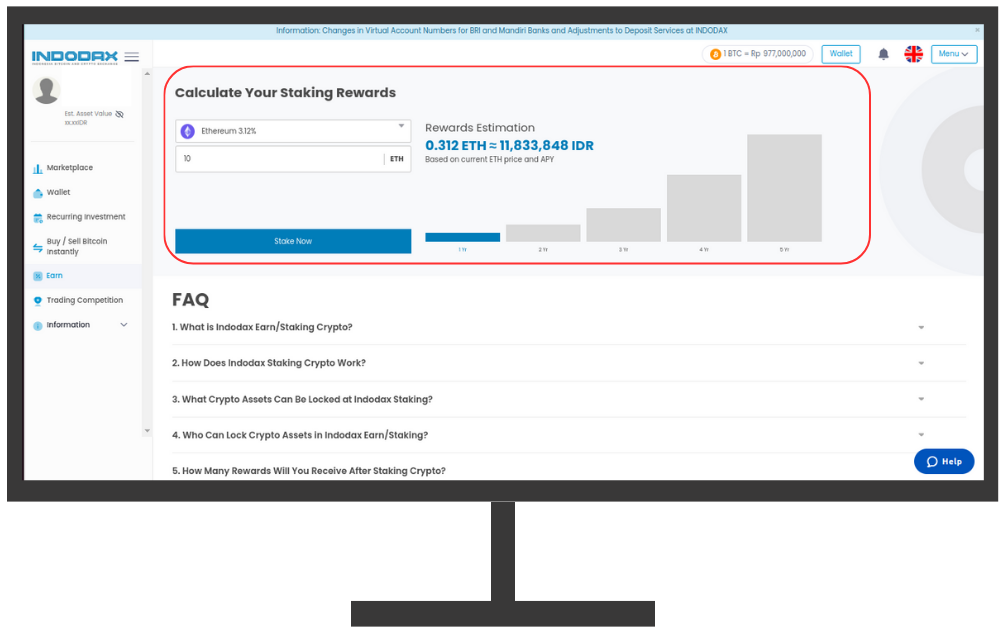The width and height of the screenshot is (1004, 631).
Task: Go to Earn in the sidebar
Action: click(x=54, y=276)
